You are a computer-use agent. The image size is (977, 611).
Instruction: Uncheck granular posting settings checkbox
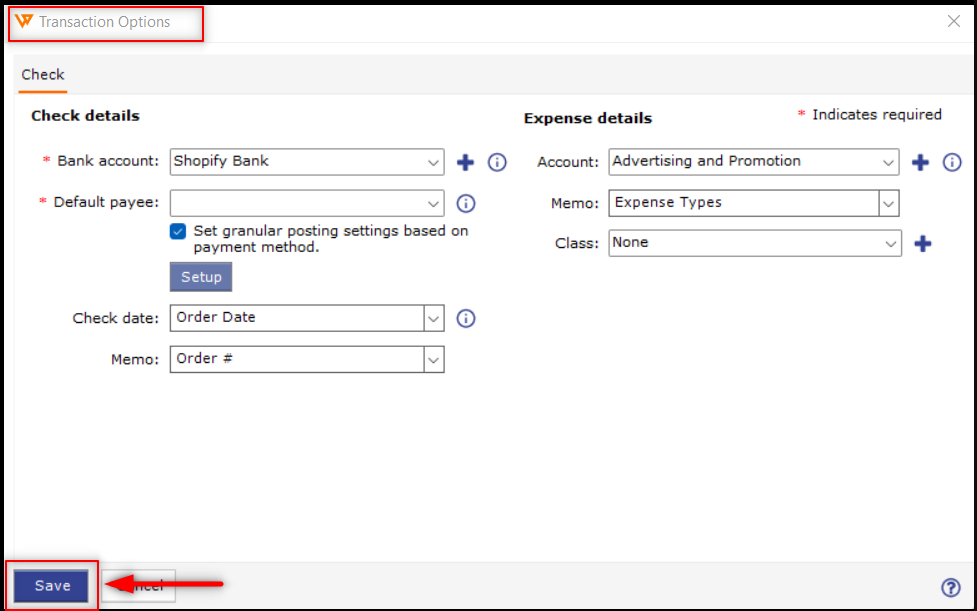click(178, 231)
